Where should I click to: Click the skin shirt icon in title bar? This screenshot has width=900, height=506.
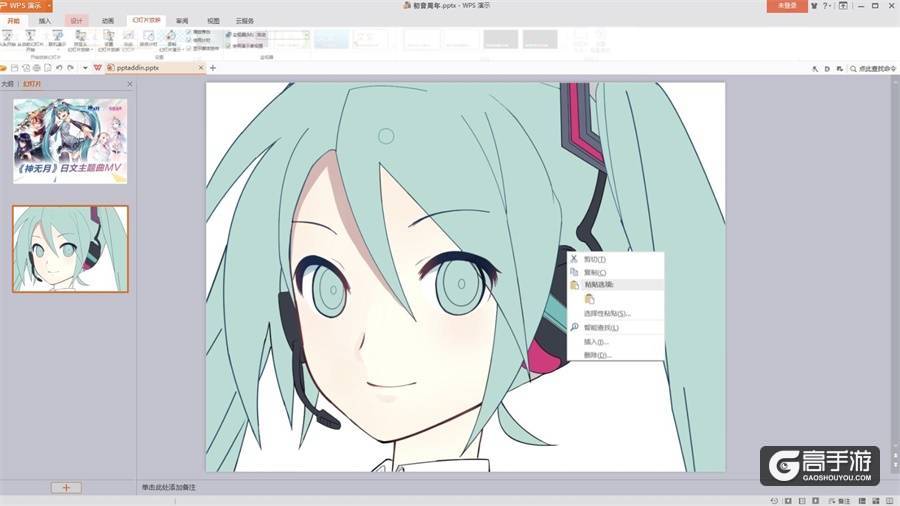[814, 6]
